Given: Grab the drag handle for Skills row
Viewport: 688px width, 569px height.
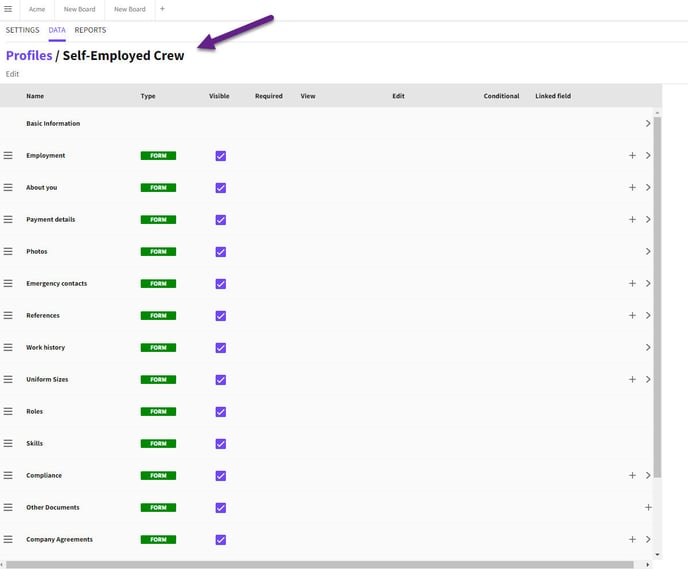Looking at the screenshot, I should [x=8, y=444].
